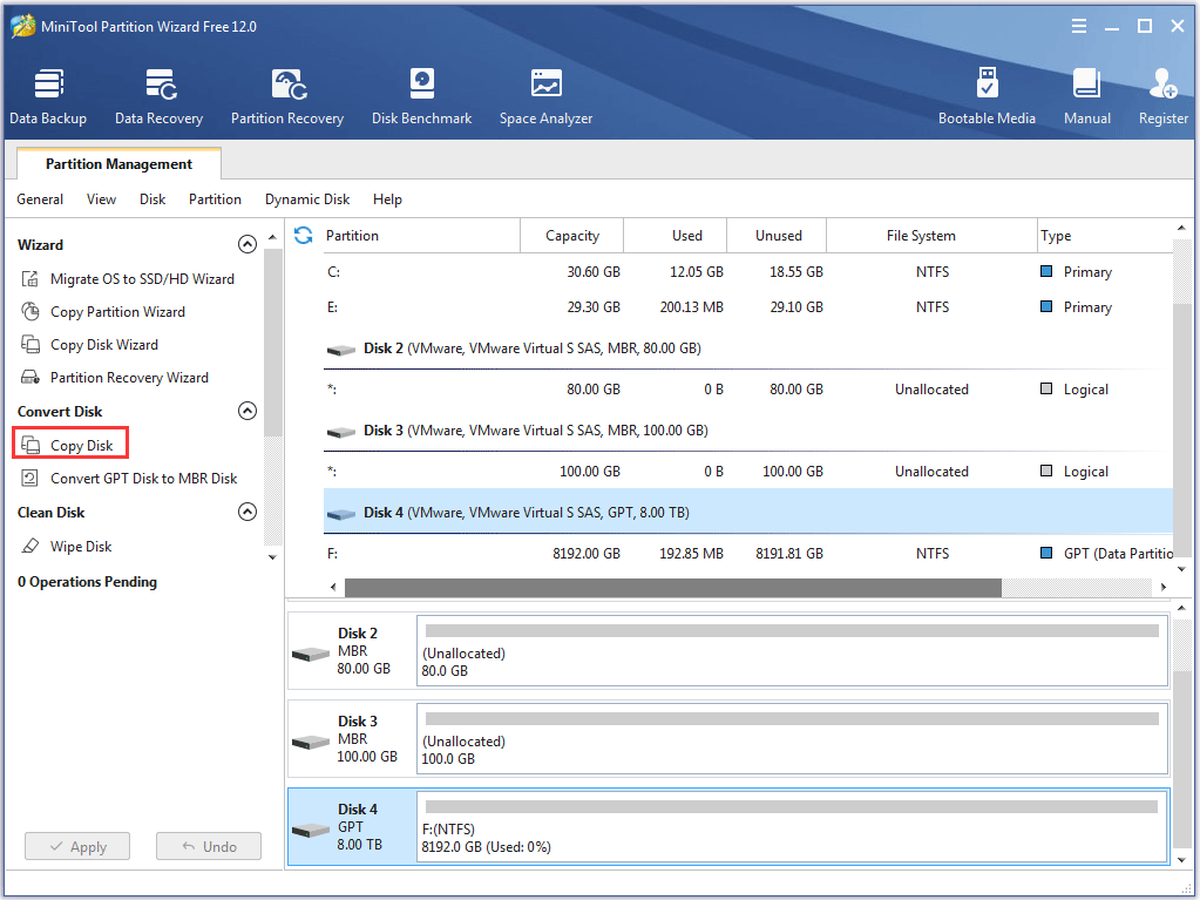Click the horizontal scrollbar under the partition list
Screen dimensions: 1200x900
click(x=672, y=587)
